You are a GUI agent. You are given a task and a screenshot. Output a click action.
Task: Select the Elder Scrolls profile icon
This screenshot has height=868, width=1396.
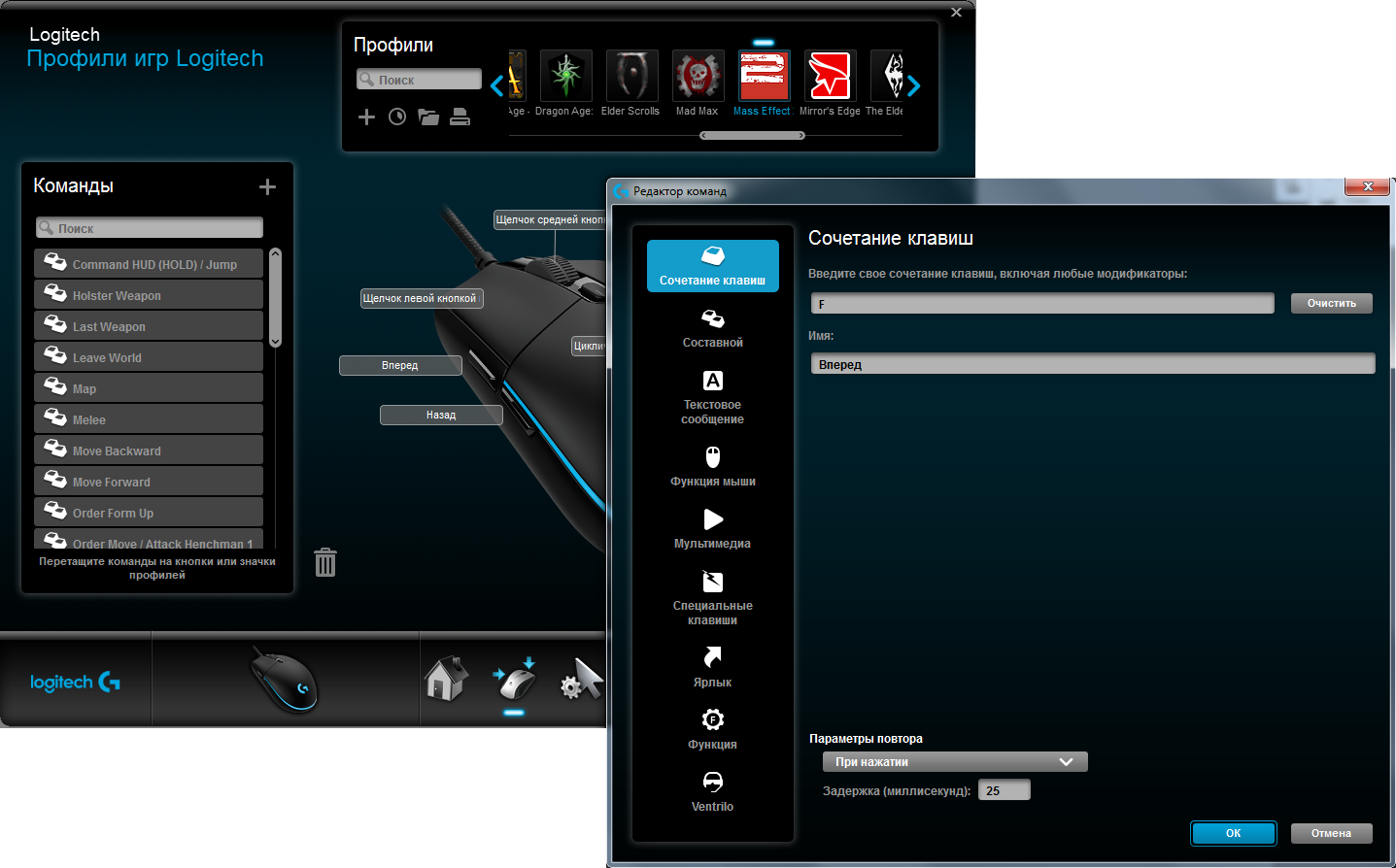[631, 76]
